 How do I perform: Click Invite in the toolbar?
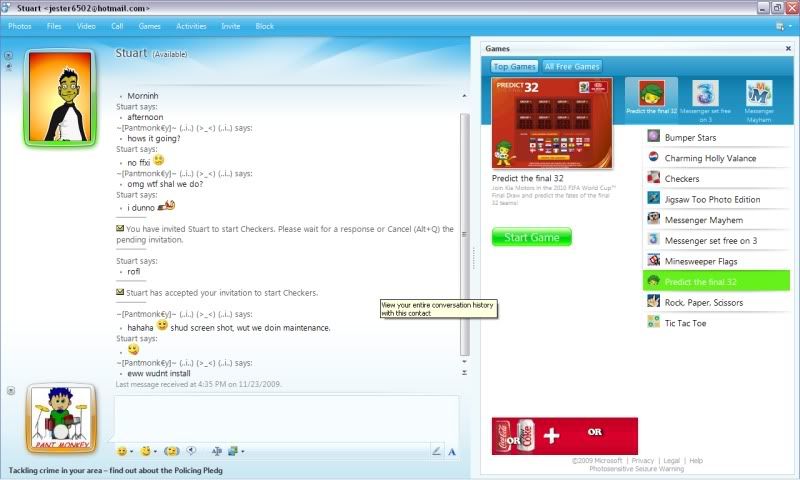(231, 26)
